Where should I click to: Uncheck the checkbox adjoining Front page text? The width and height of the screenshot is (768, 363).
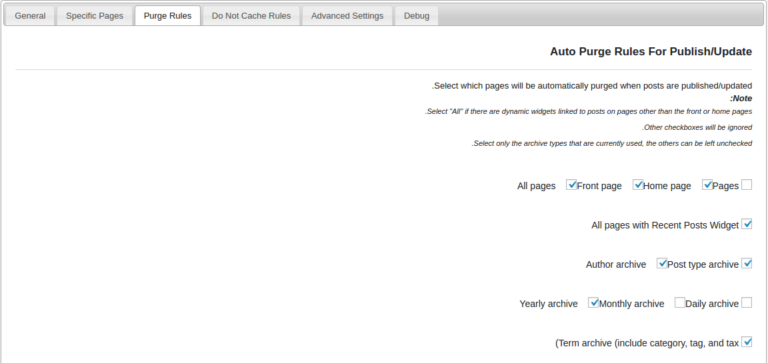click(571, 185)
